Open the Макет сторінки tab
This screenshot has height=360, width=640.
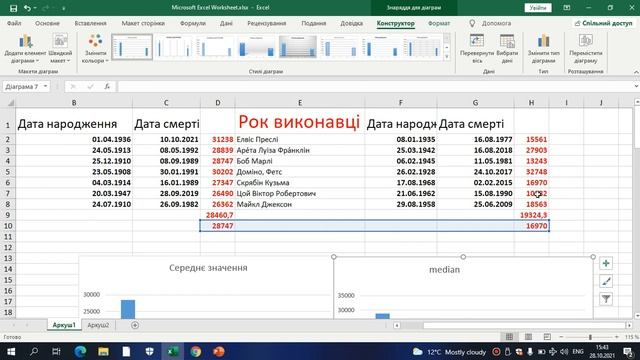coord(143,23)
